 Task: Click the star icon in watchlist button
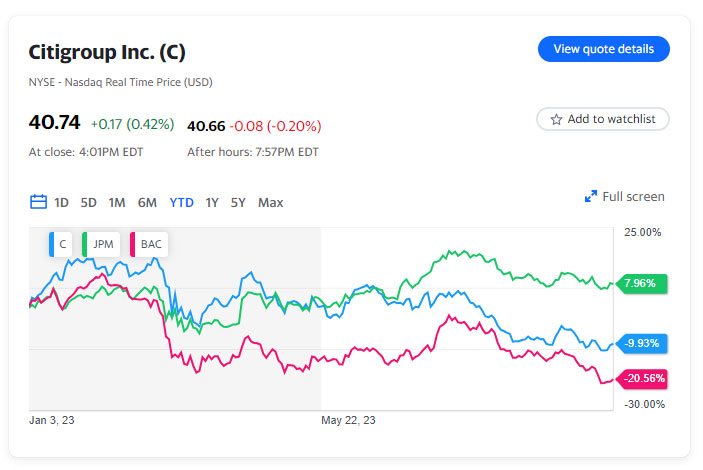pos(555,119)
